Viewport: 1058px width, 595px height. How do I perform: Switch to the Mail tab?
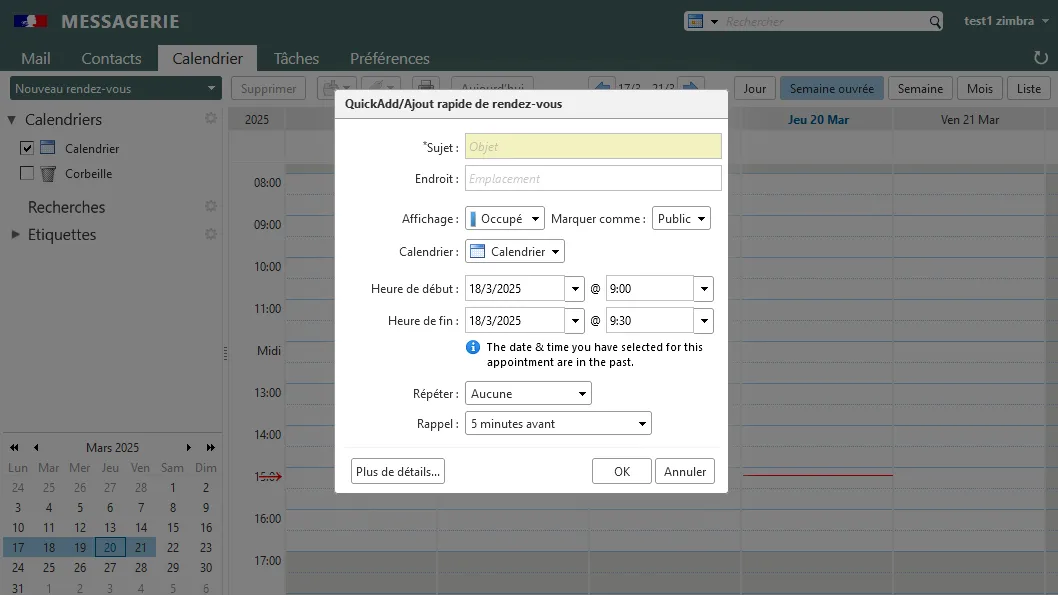pos(36,59)
